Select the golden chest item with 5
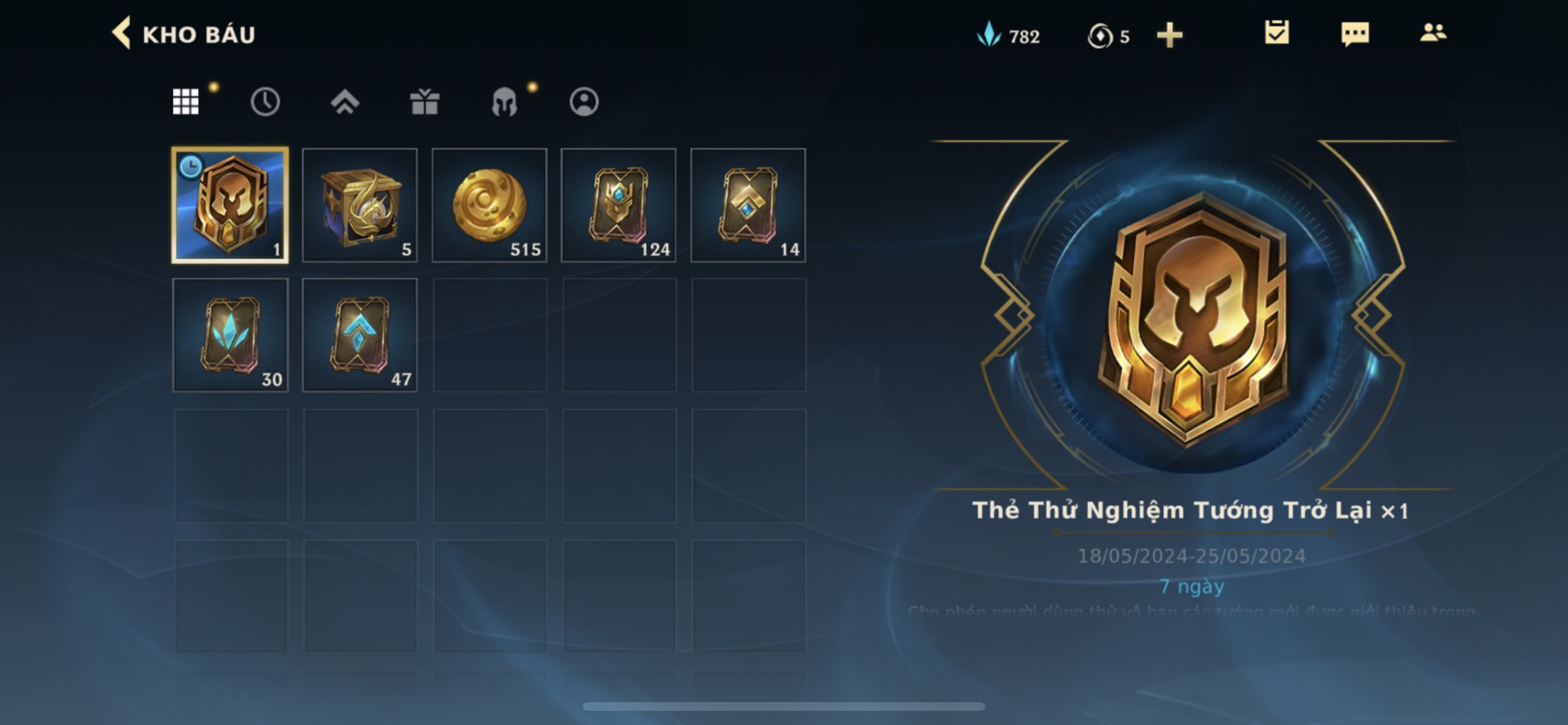The width and height of the screenshot is (1568, 725). [x=360, y=206]
